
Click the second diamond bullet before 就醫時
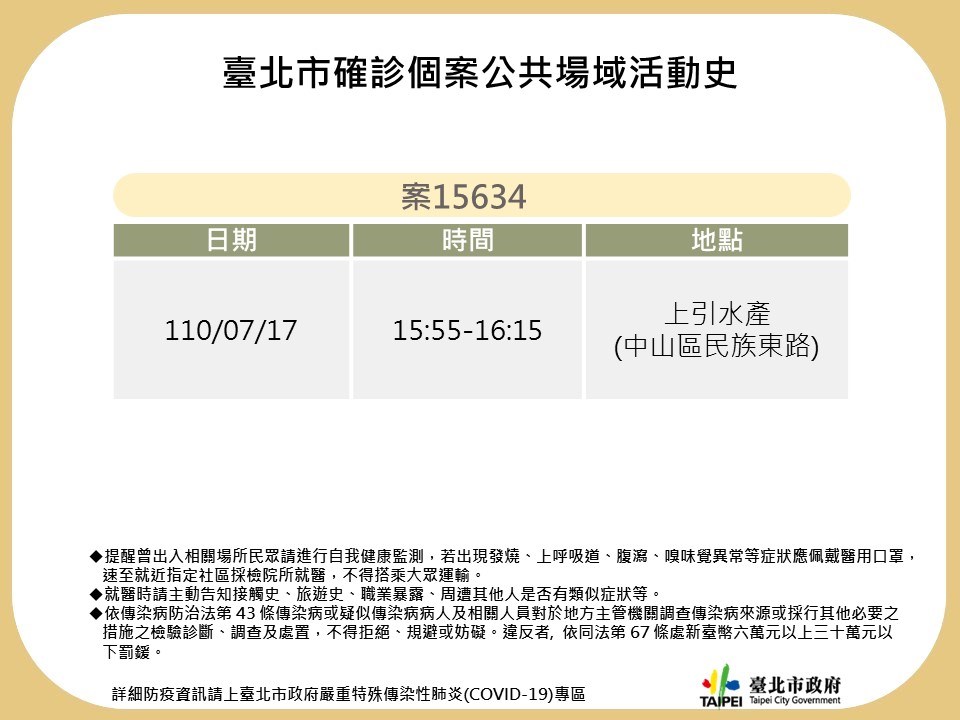(x=95, y=594)
